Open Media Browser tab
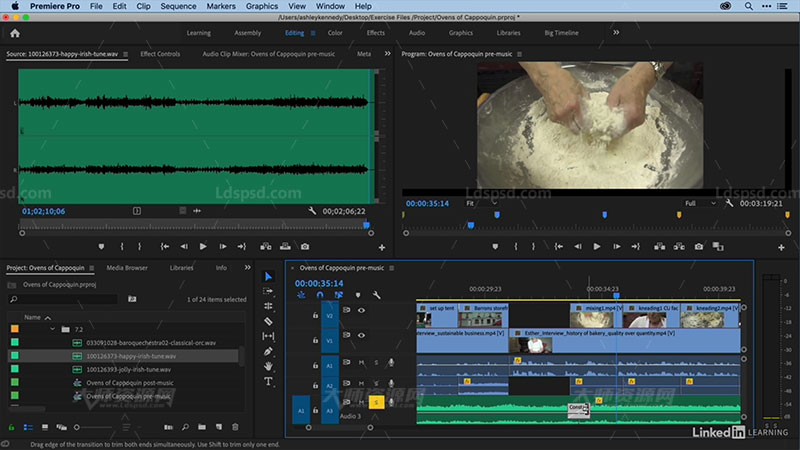The image size is (800, 450). pos(127,267)
